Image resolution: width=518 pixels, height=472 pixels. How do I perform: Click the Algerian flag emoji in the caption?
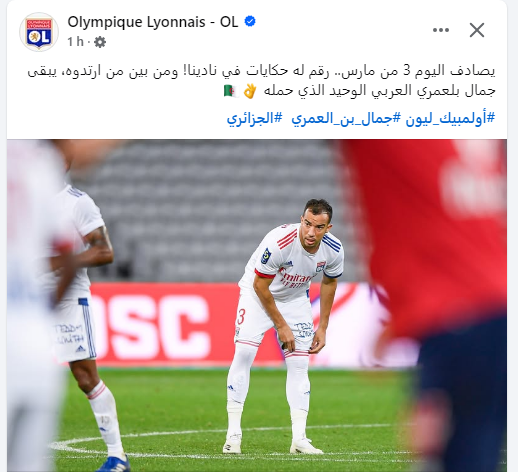click(231, 91)
